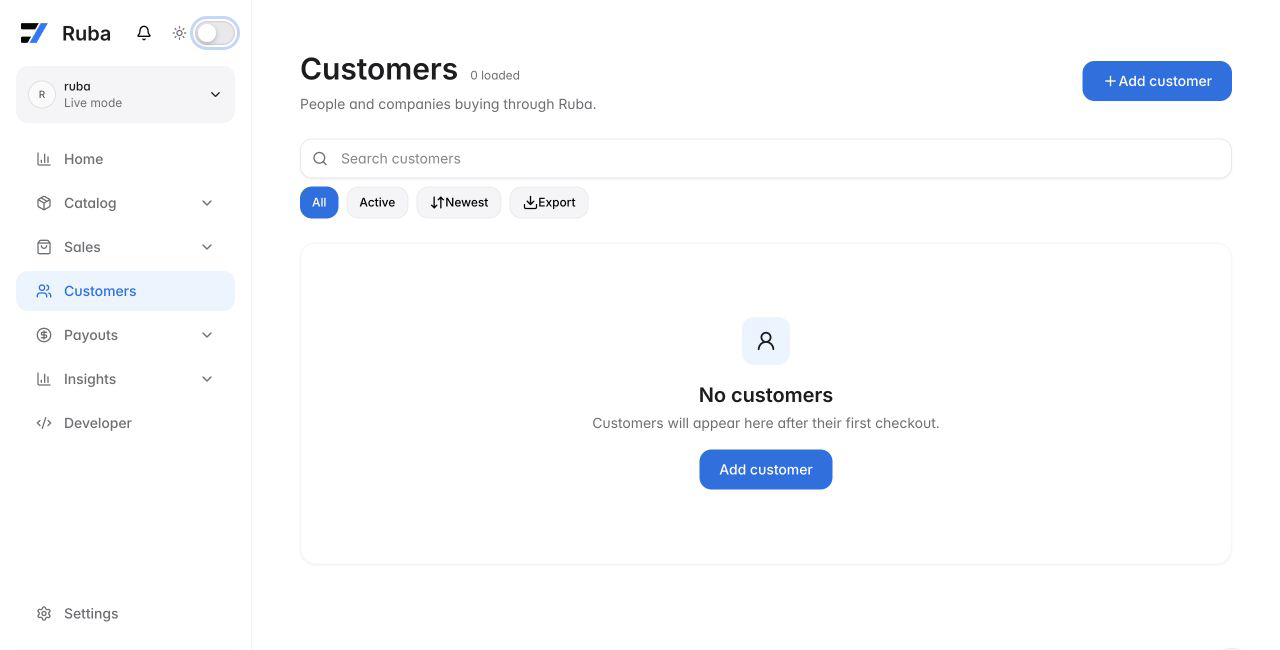
Task: Click the empty-state person icon
Action: [x=766, y=341]
